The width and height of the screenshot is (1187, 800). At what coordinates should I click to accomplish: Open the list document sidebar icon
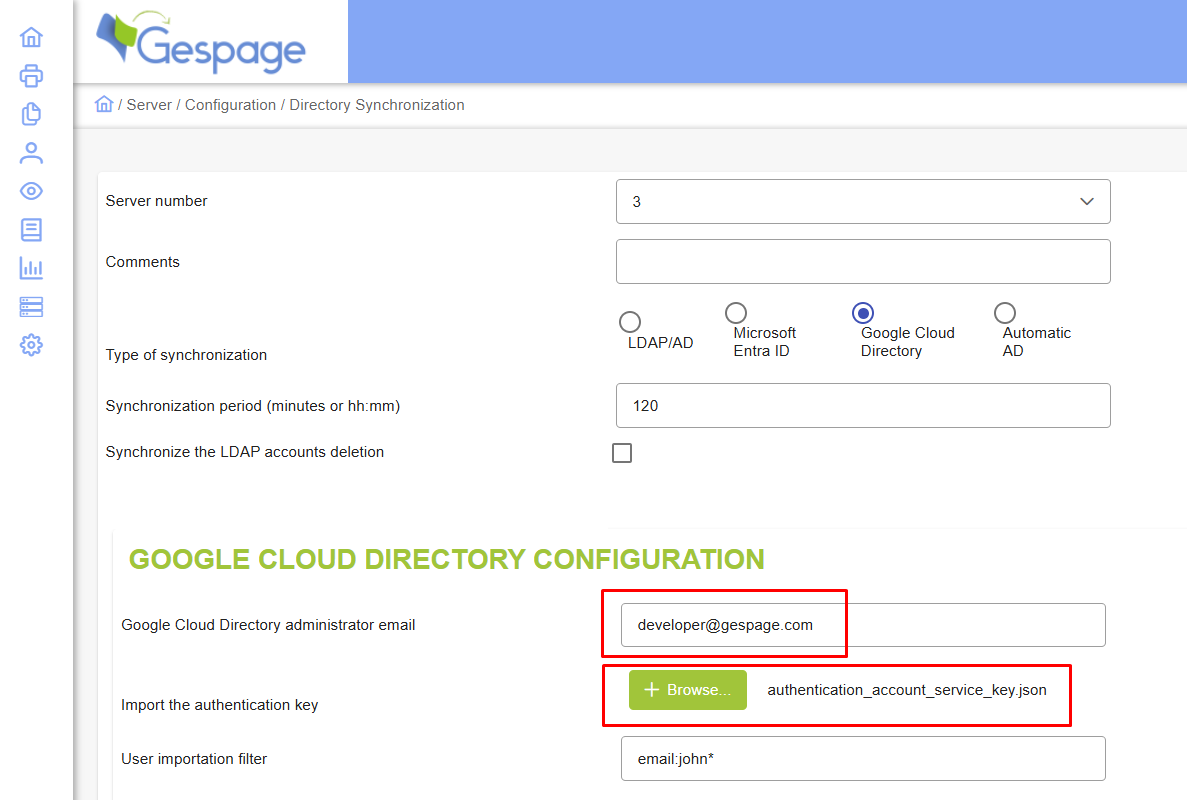(x=31, y=229)
